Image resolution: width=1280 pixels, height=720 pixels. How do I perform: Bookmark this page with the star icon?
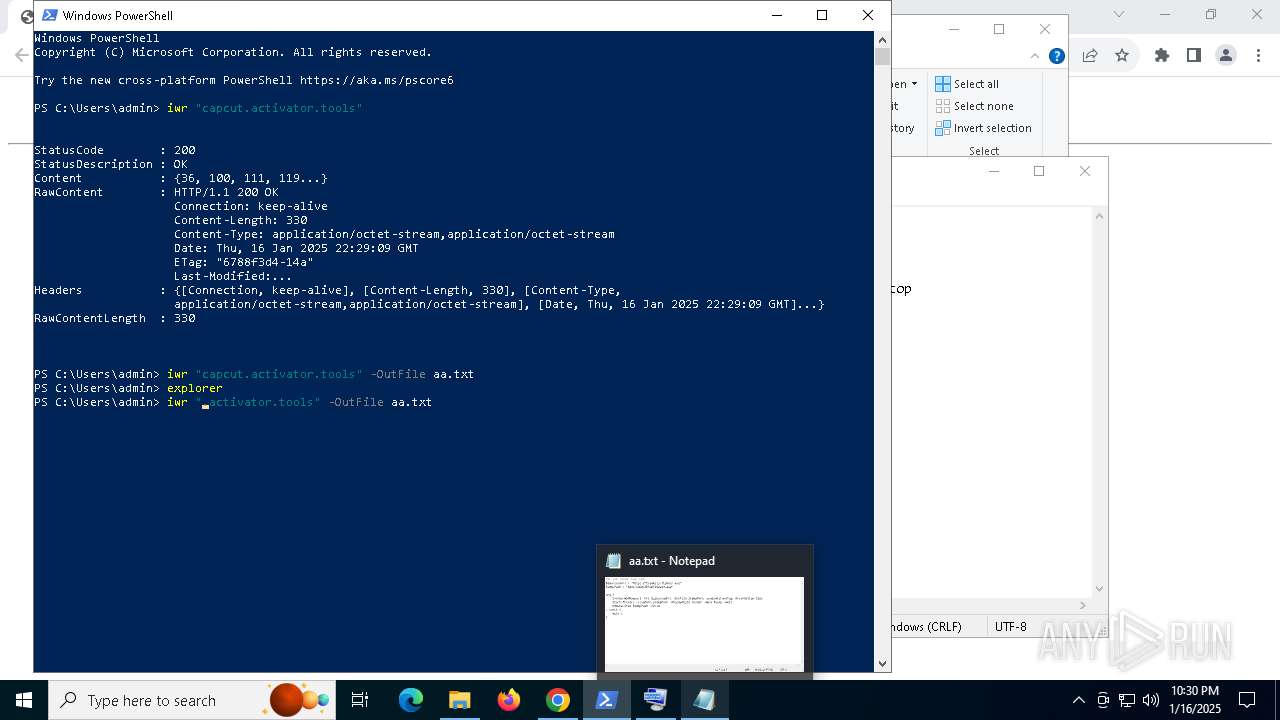click(1122, 56)
